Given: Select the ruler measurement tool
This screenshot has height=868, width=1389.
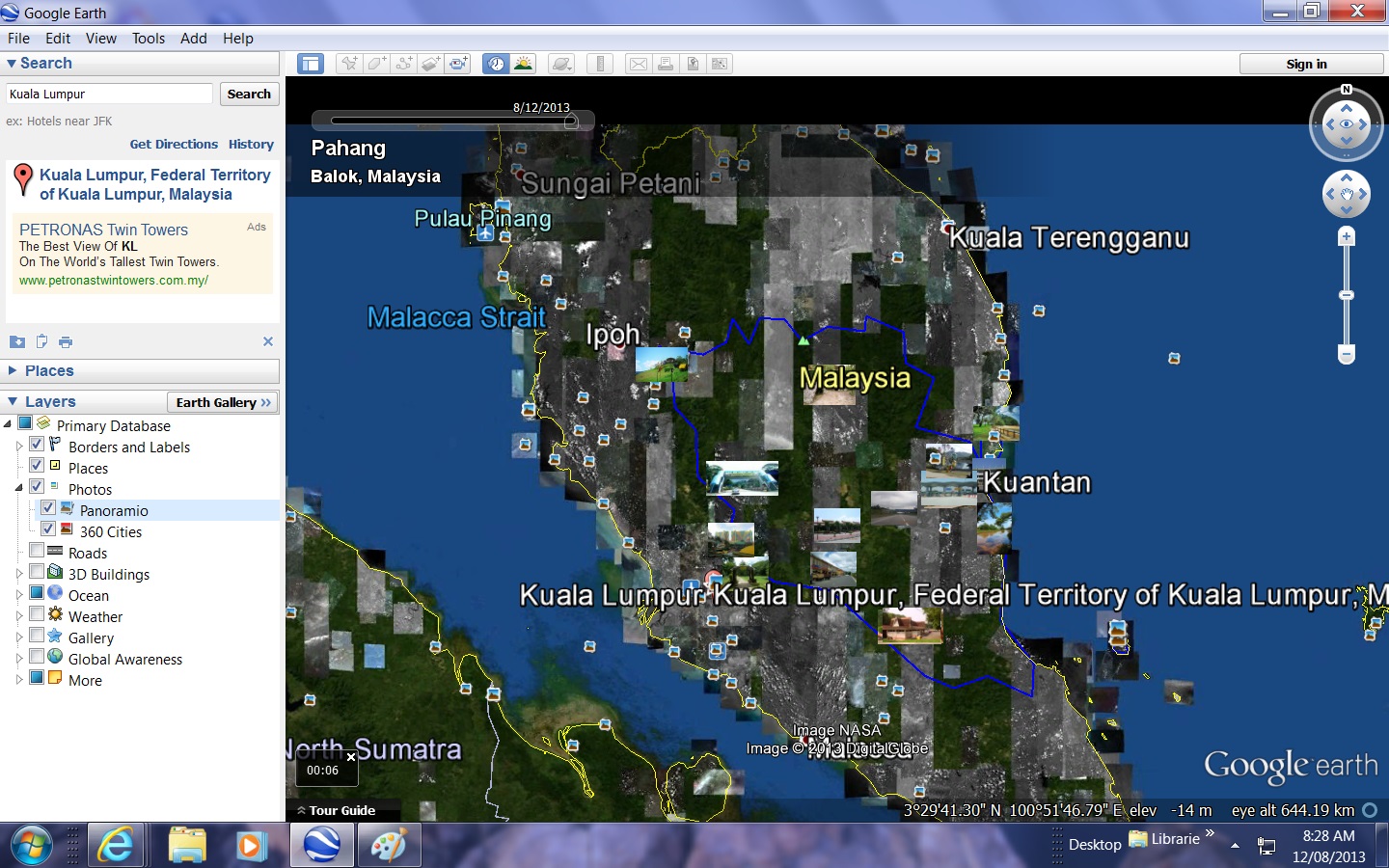Looking at the screenshot, I should [x=600, y=64].
